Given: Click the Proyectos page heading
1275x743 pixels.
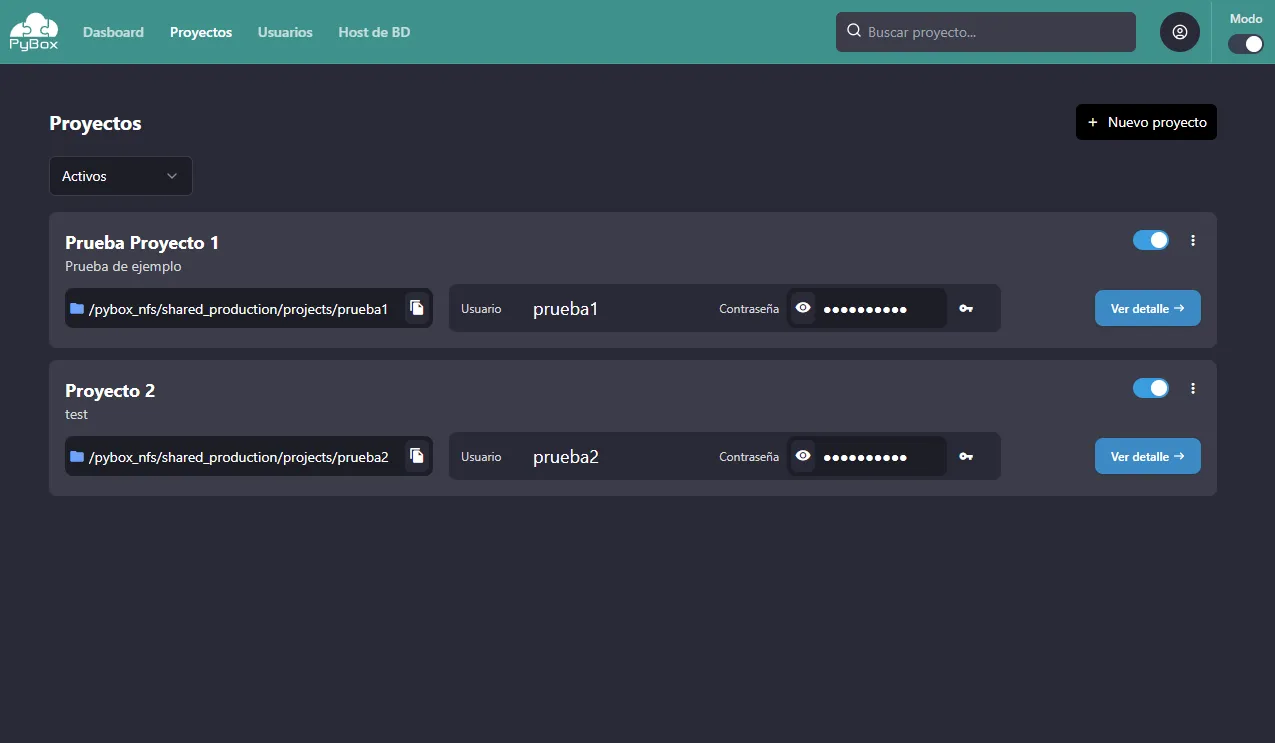Looking at the screenshot, I should [95, 123].
